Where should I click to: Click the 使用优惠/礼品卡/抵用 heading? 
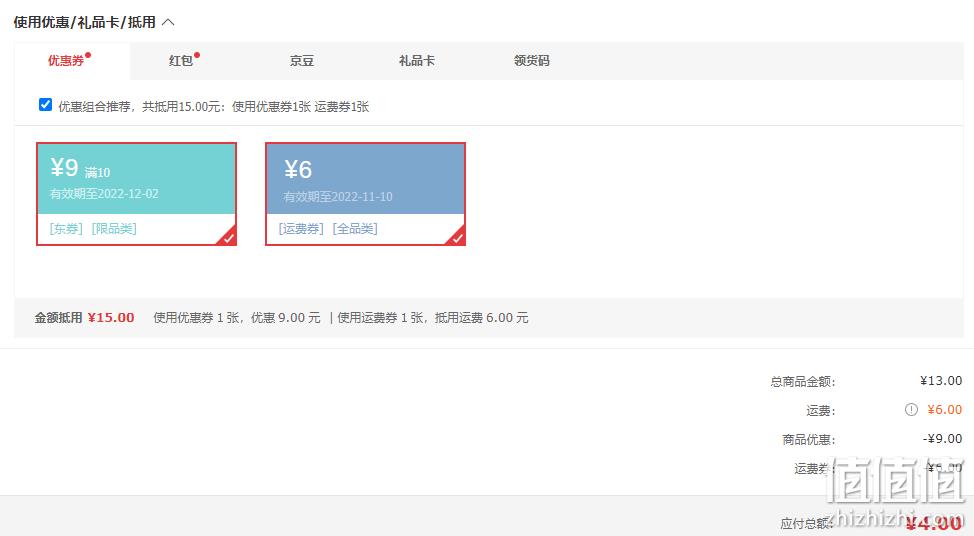(84, 22)
